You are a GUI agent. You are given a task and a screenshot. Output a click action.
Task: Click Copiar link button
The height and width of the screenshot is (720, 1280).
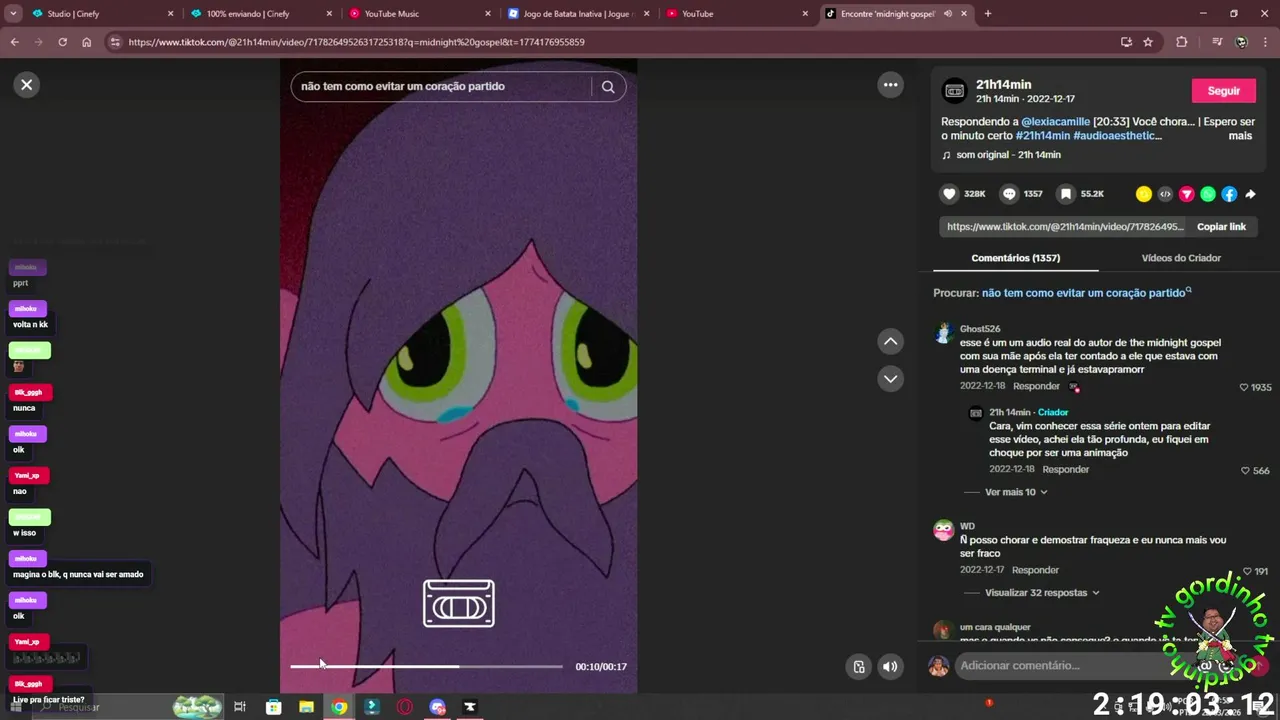point(1221,227)
